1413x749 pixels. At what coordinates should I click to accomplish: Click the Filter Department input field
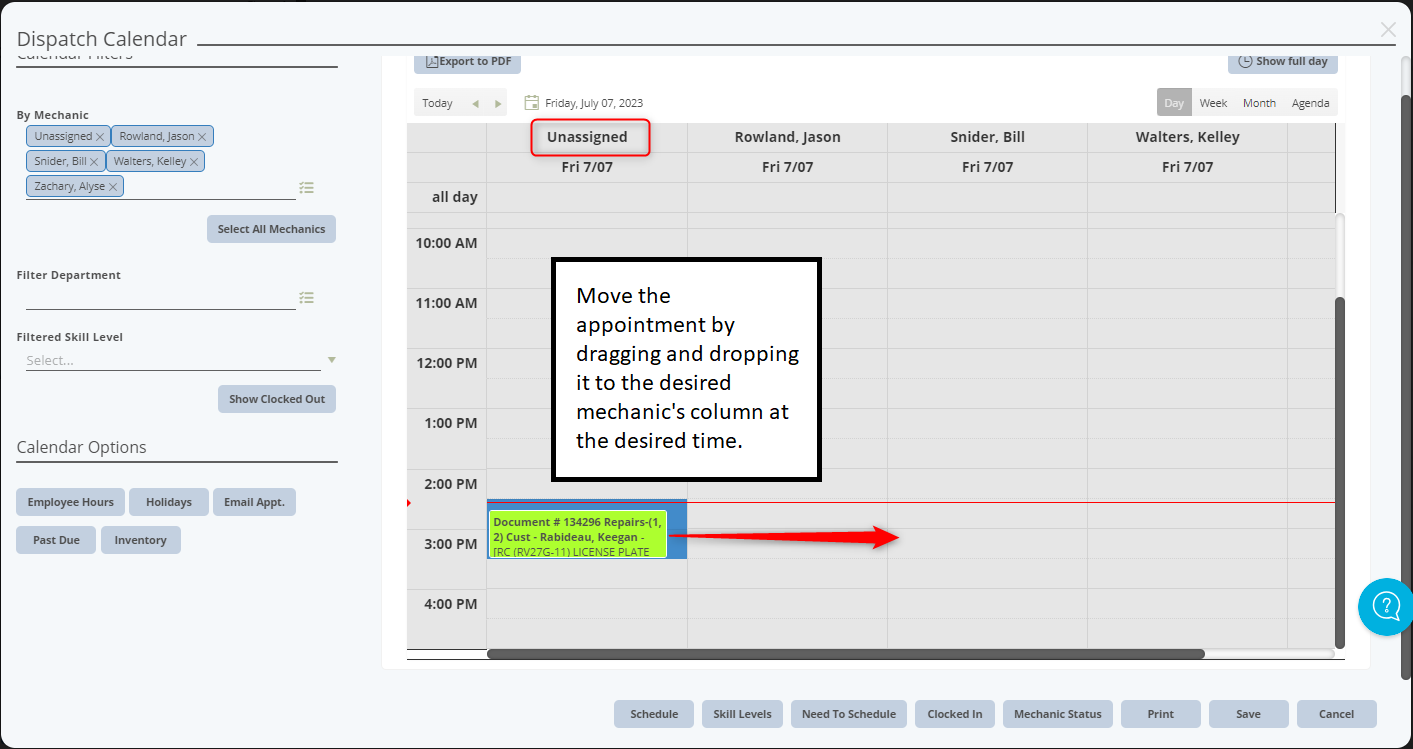[x=161, y=298]
